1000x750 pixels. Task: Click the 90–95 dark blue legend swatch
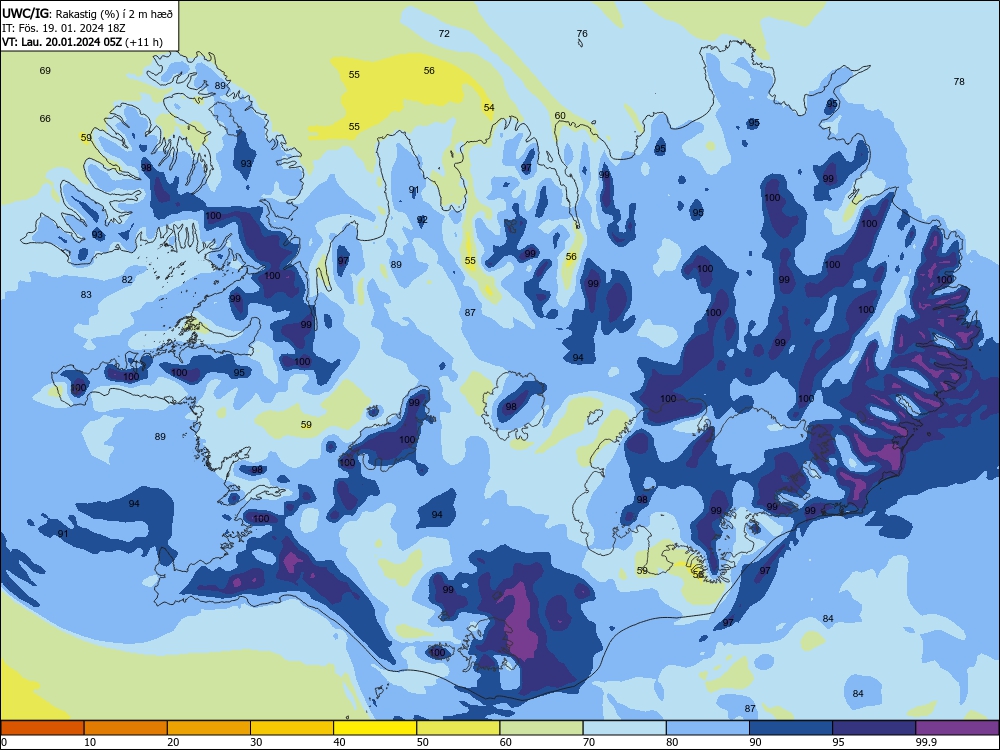click(791, 728)
